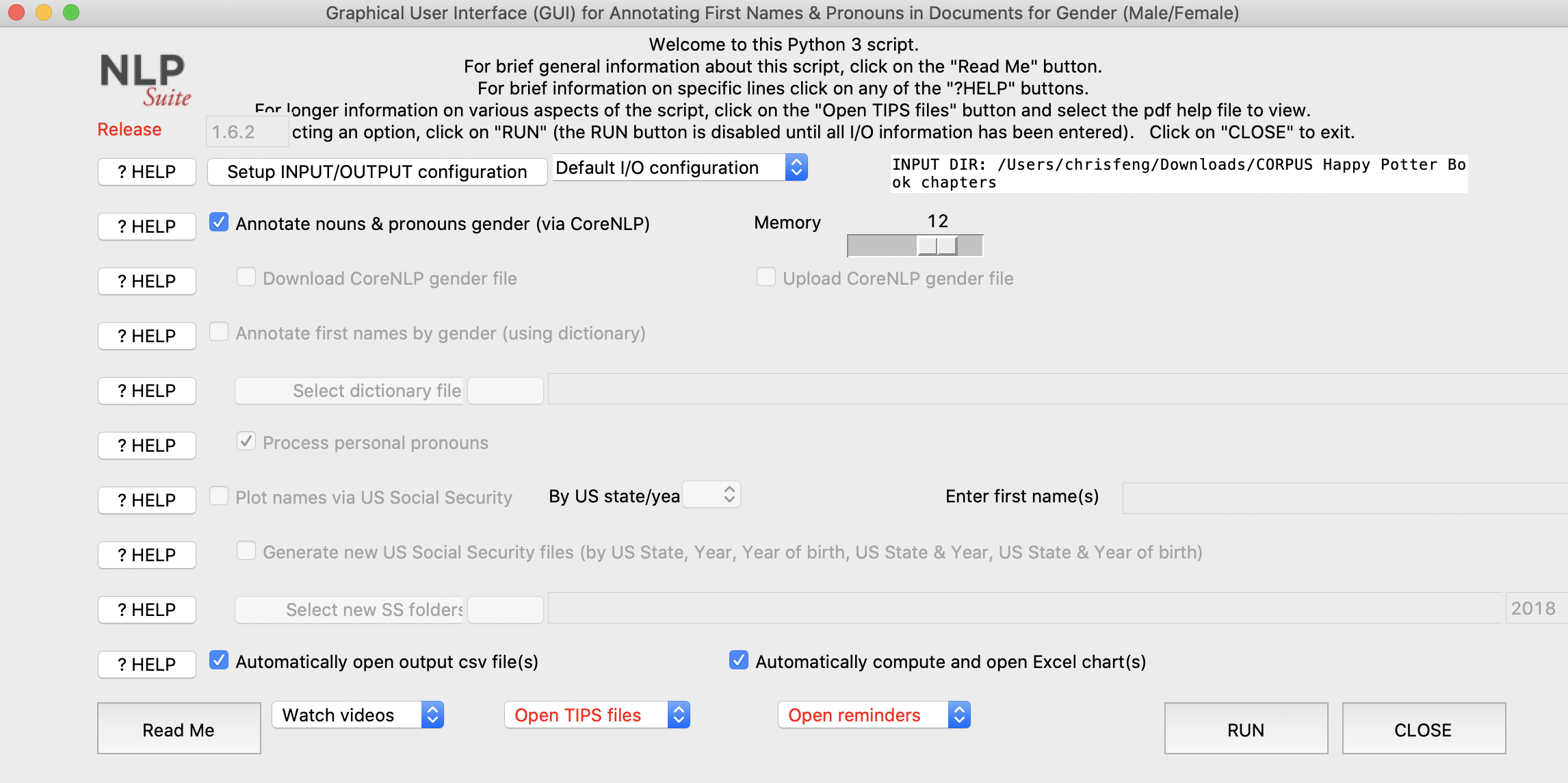Click Select new SS folders button
Viewport: 1568px width, 783px height.
tap(349, 610)
